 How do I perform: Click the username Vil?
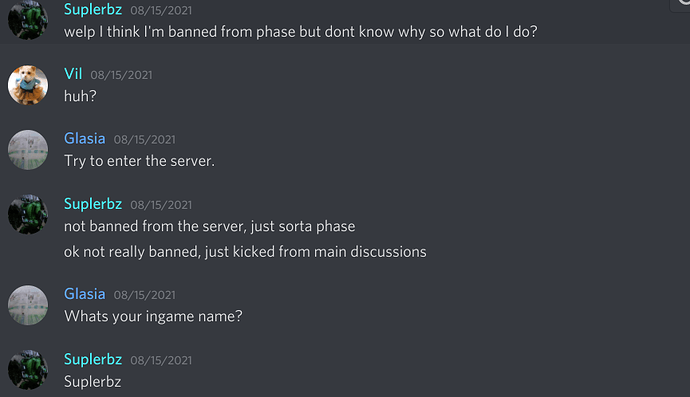[73, 74]
